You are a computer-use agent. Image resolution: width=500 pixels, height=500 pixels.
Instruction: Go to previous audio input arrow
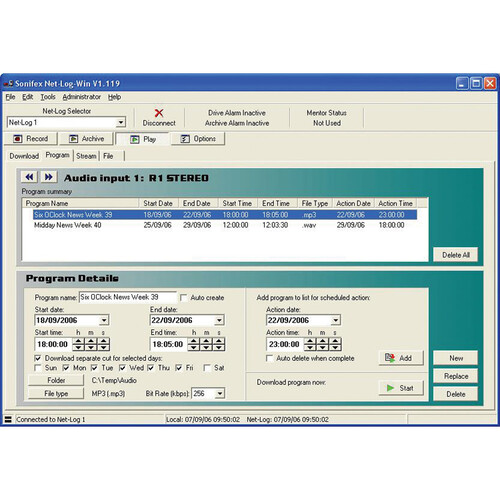click(x=29, y=177)
